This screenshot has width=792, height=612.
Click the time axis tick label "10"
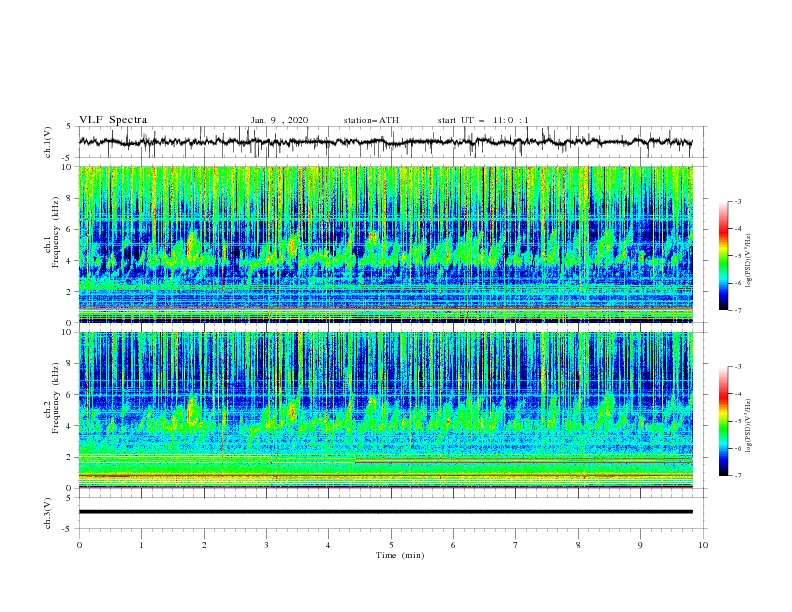[703, 545]
